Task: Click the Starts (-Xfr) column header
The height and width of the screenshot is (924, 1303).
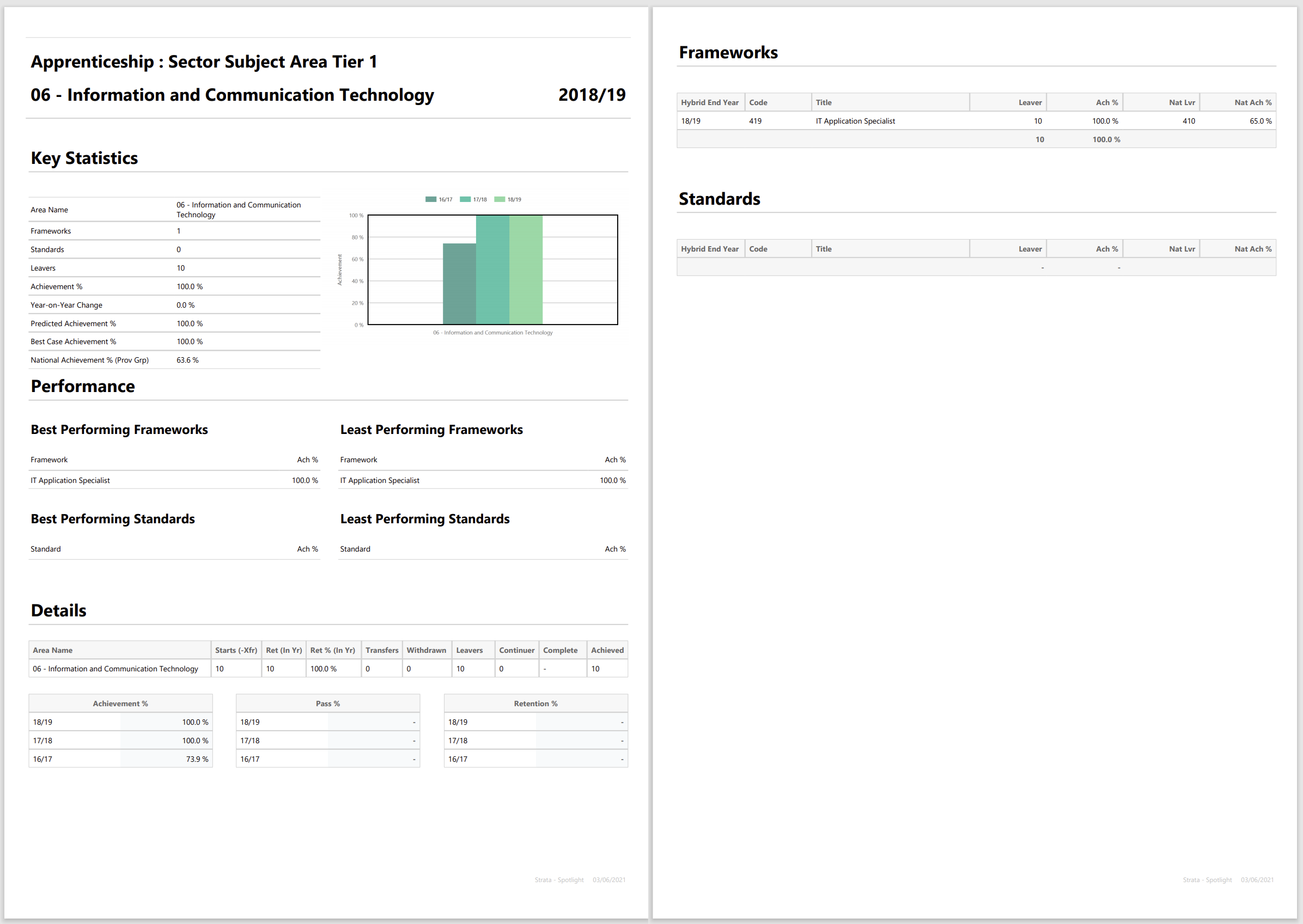Action: [236, 650]
